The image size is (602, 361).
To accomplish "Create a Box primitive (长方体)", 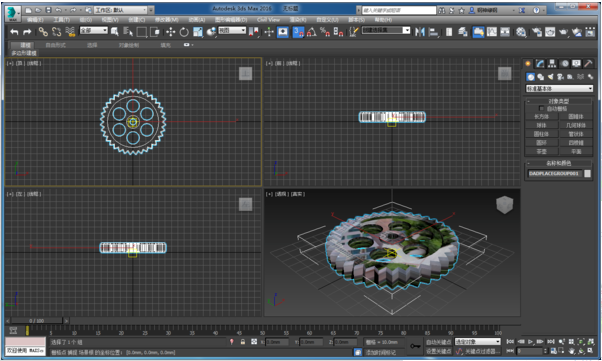I will pos(541,116).
